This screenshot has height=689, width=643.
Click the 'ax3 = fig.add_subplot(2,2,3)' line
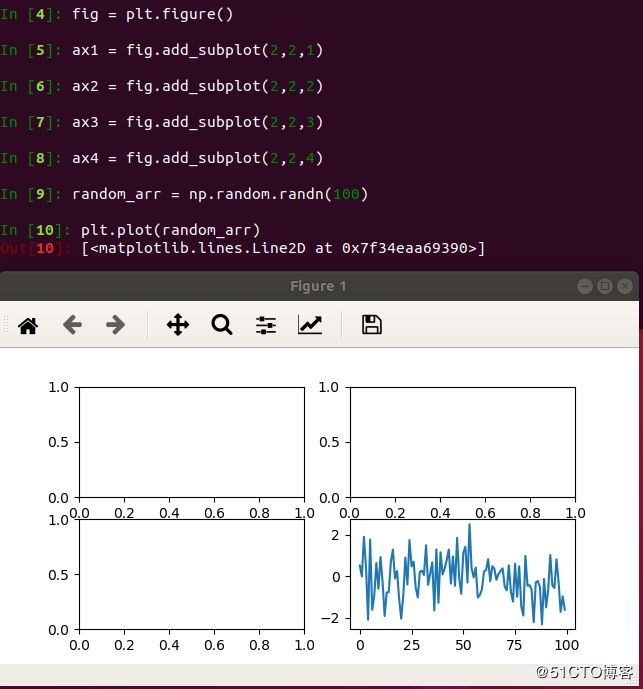coord(197,122)
